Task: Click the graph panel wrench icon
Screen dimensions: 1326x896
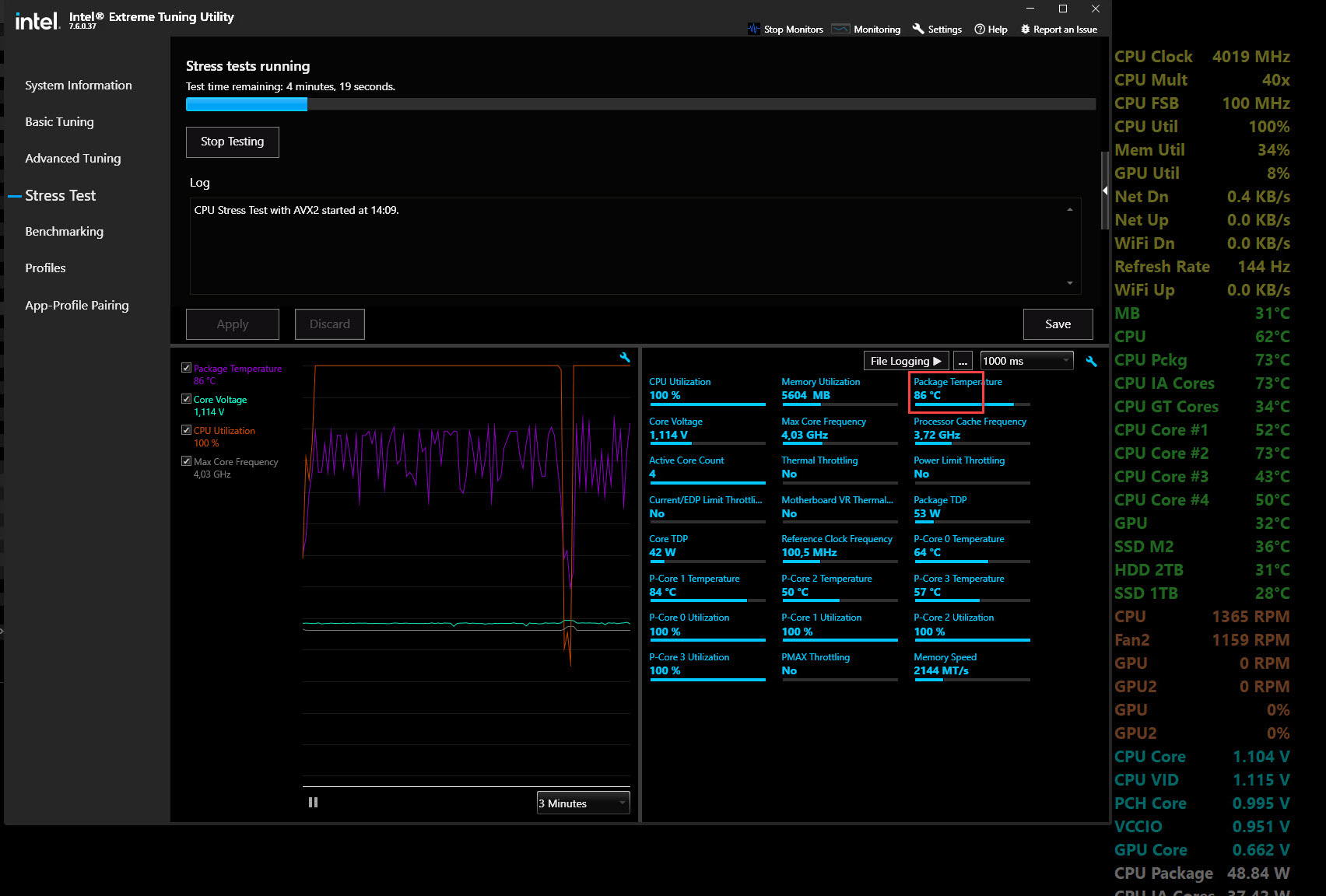Action: 624,358
